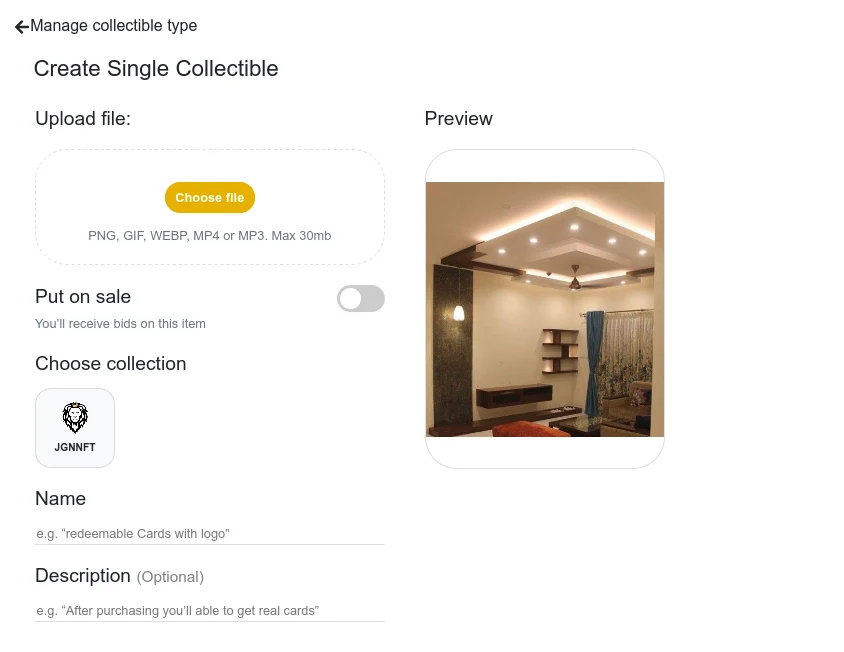Focus the Description input field
The image size is (844, 652).
click(210, 611)
